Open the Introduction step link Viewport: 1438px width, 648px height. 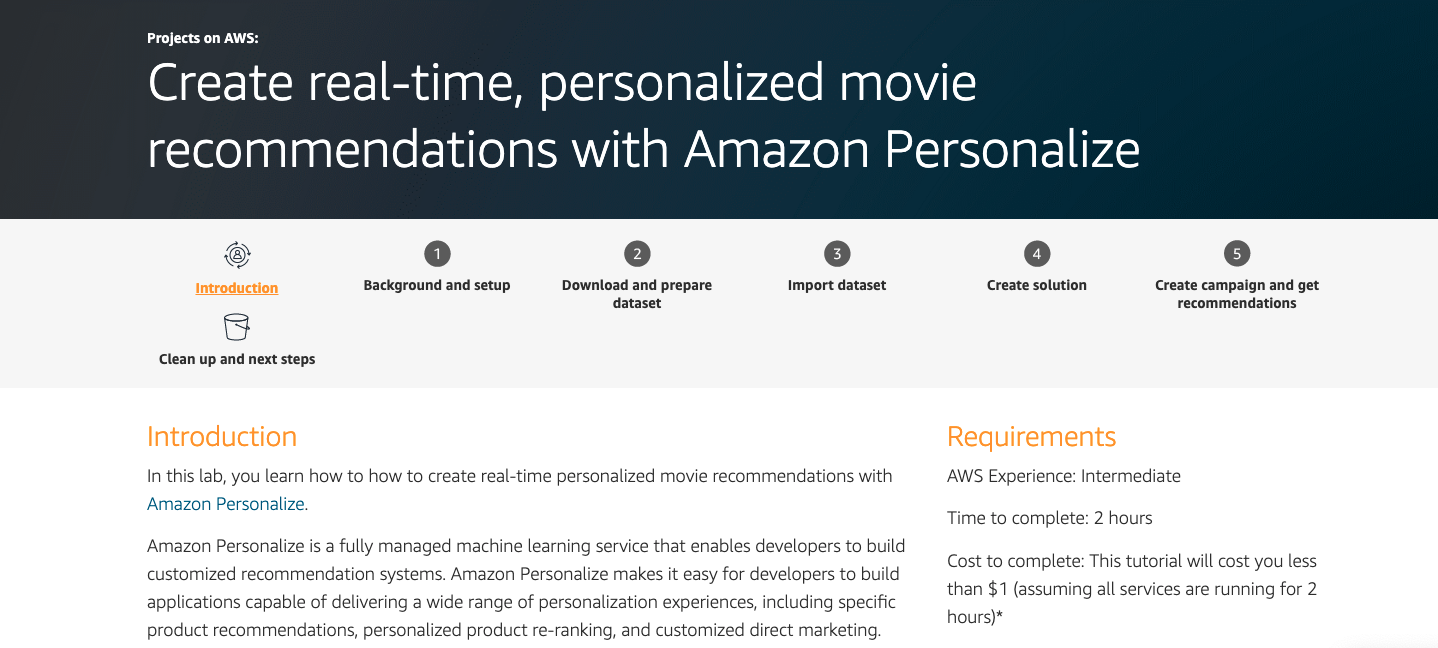pyautogui.click(x=237, y=288)
